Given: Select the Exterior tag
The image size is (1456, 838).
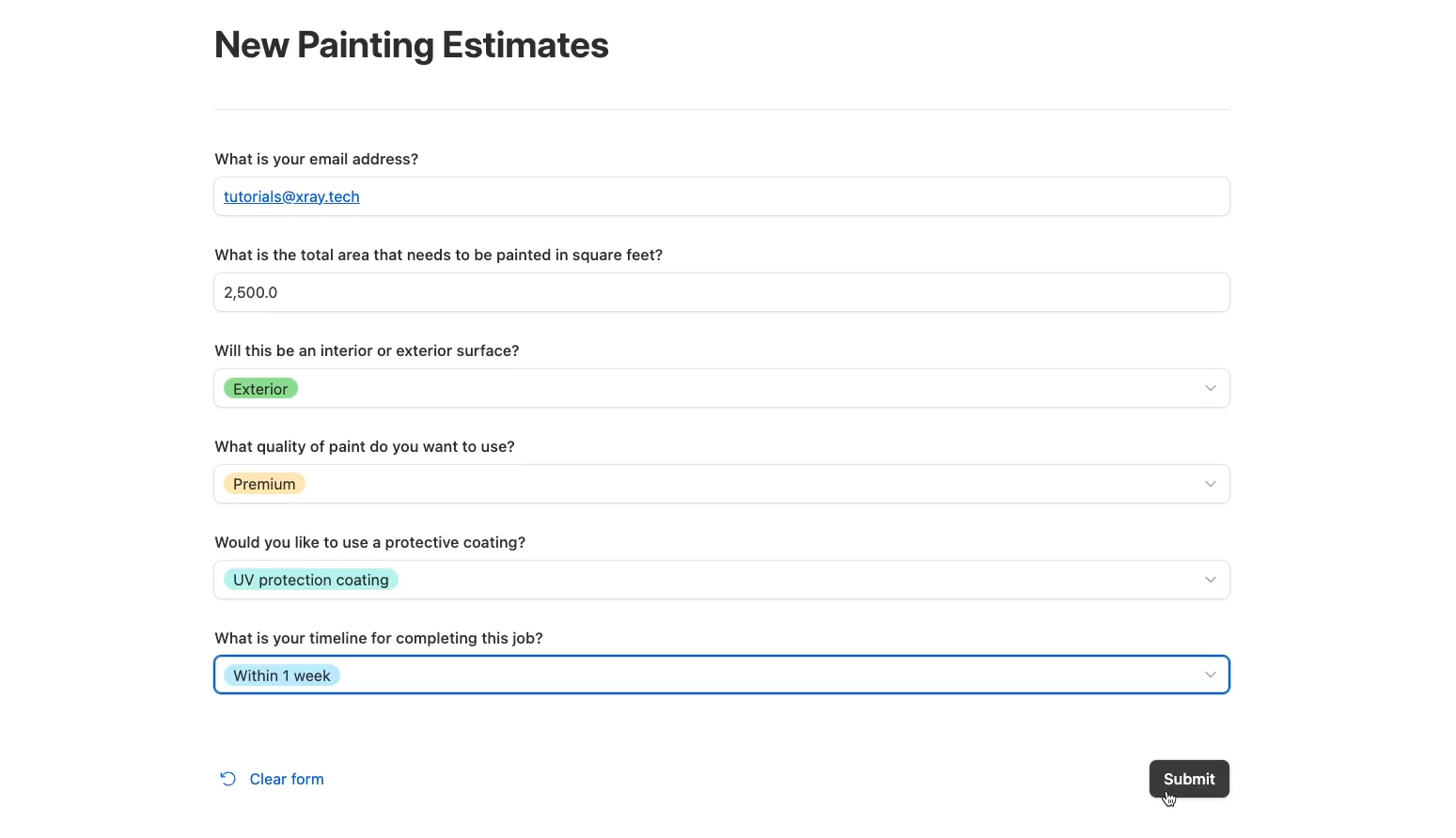Looking at the screenshot, I should tap(260, 389).
